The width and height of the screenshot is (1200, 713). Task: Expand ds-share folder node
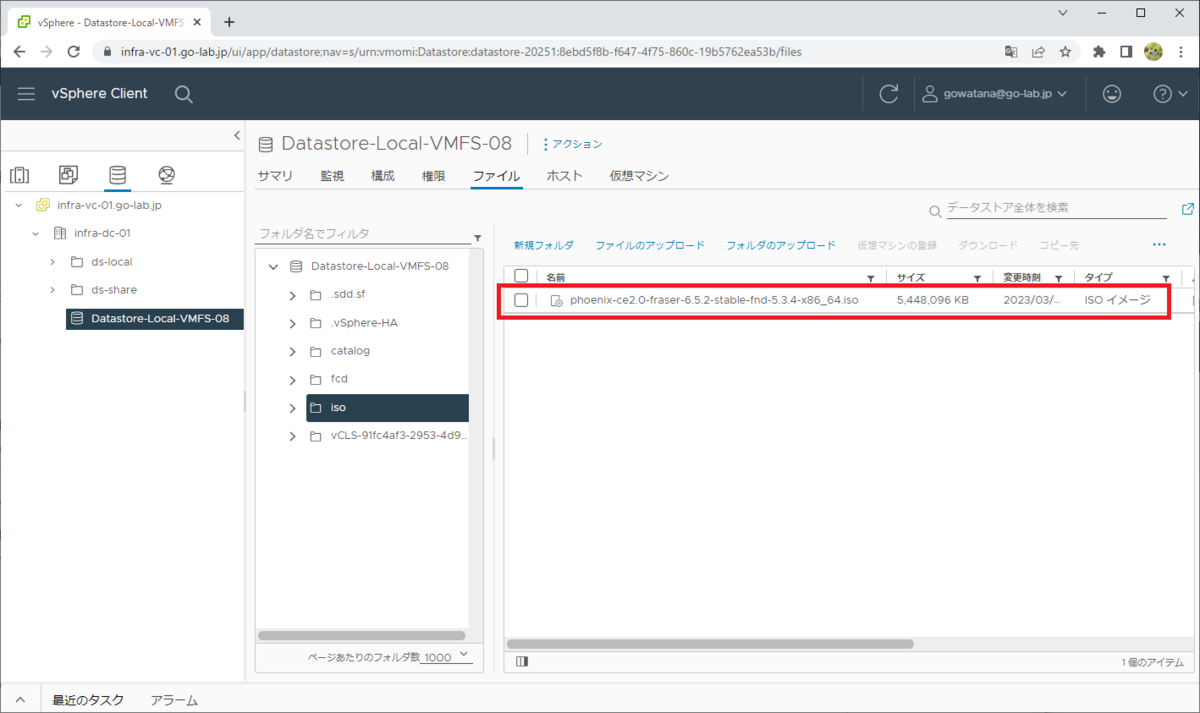point(52,290)
